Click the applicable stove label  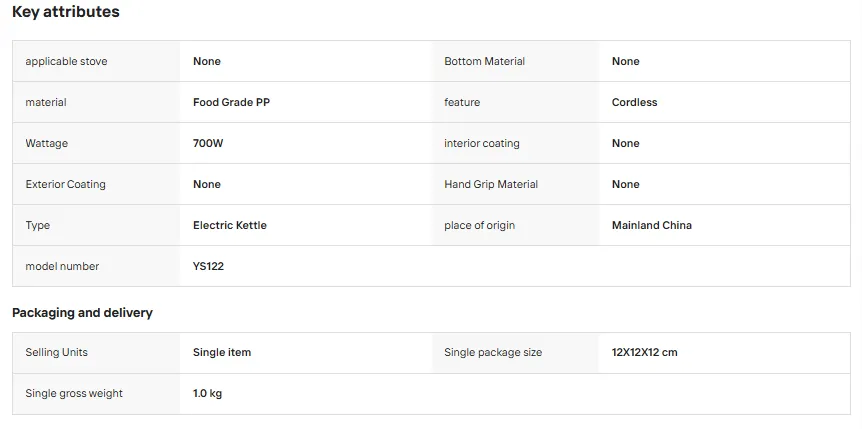click(x=67, y=61)
